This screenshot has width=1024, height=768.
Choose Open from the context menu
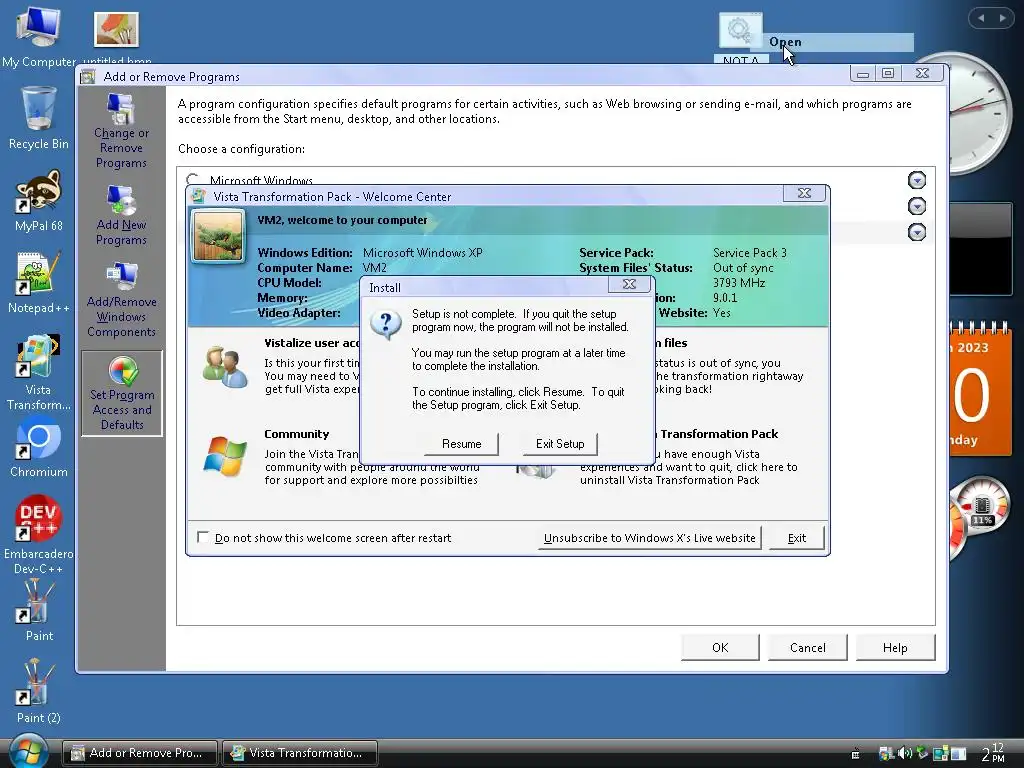pyautogui.click(x=832, y=42)
